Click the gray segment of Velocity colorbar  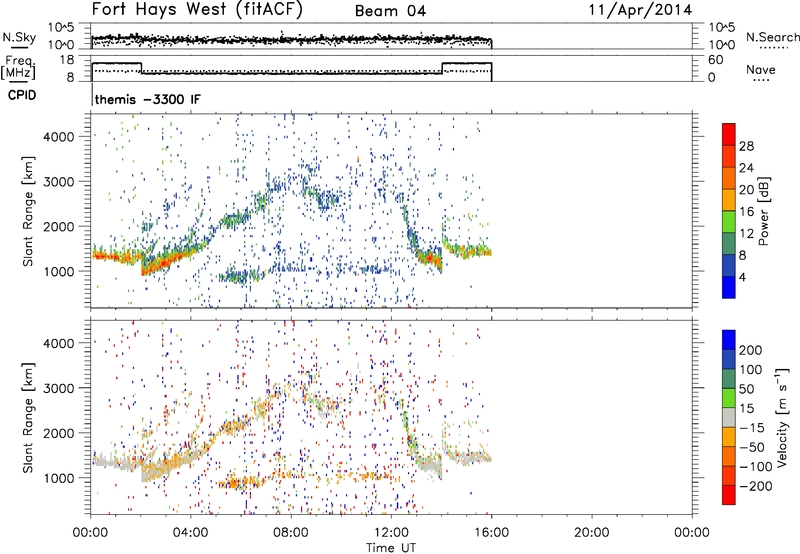(729, 417)
